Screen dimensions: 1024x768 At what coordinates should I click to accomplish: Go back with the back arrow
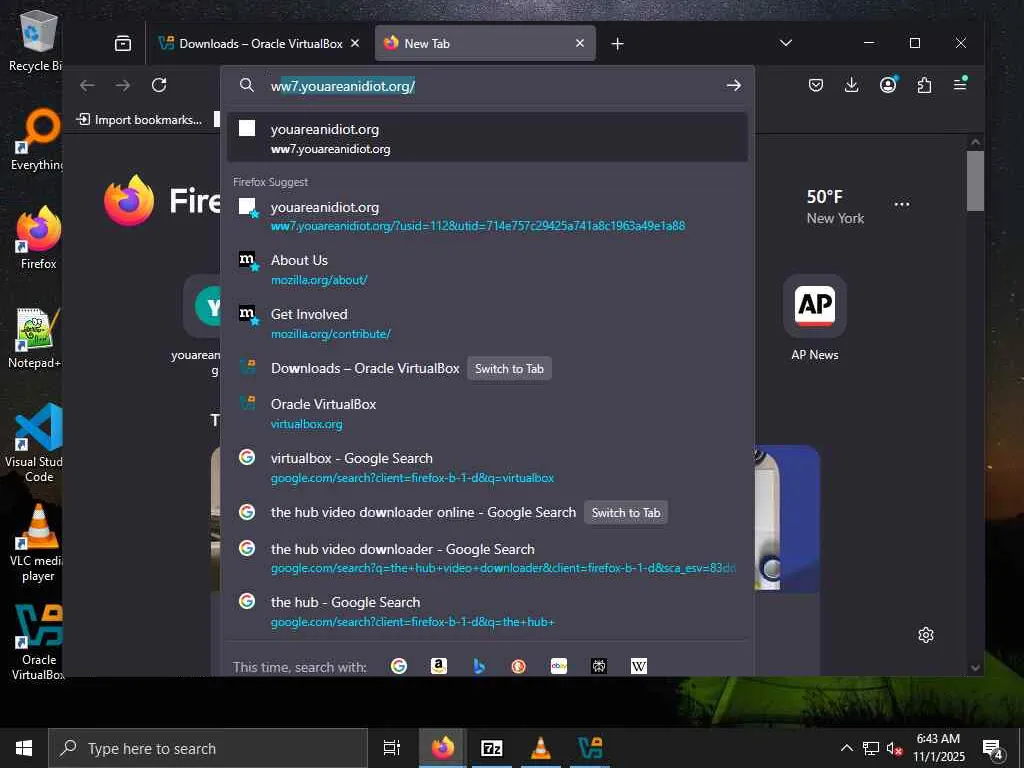point(87,86)
